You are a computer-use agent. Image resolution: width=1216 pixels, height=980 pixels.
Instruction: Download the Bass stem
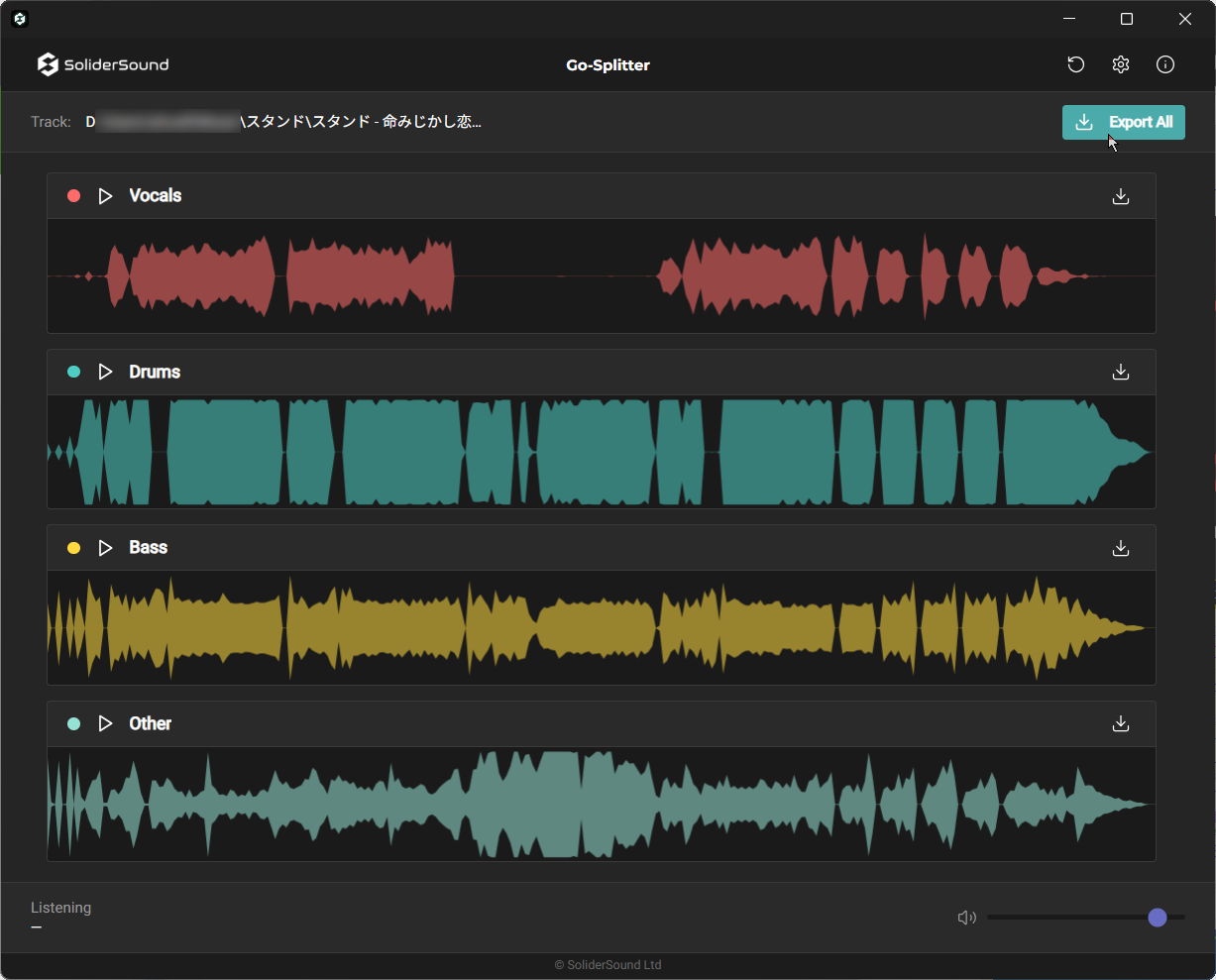[x=1120, y=548]
